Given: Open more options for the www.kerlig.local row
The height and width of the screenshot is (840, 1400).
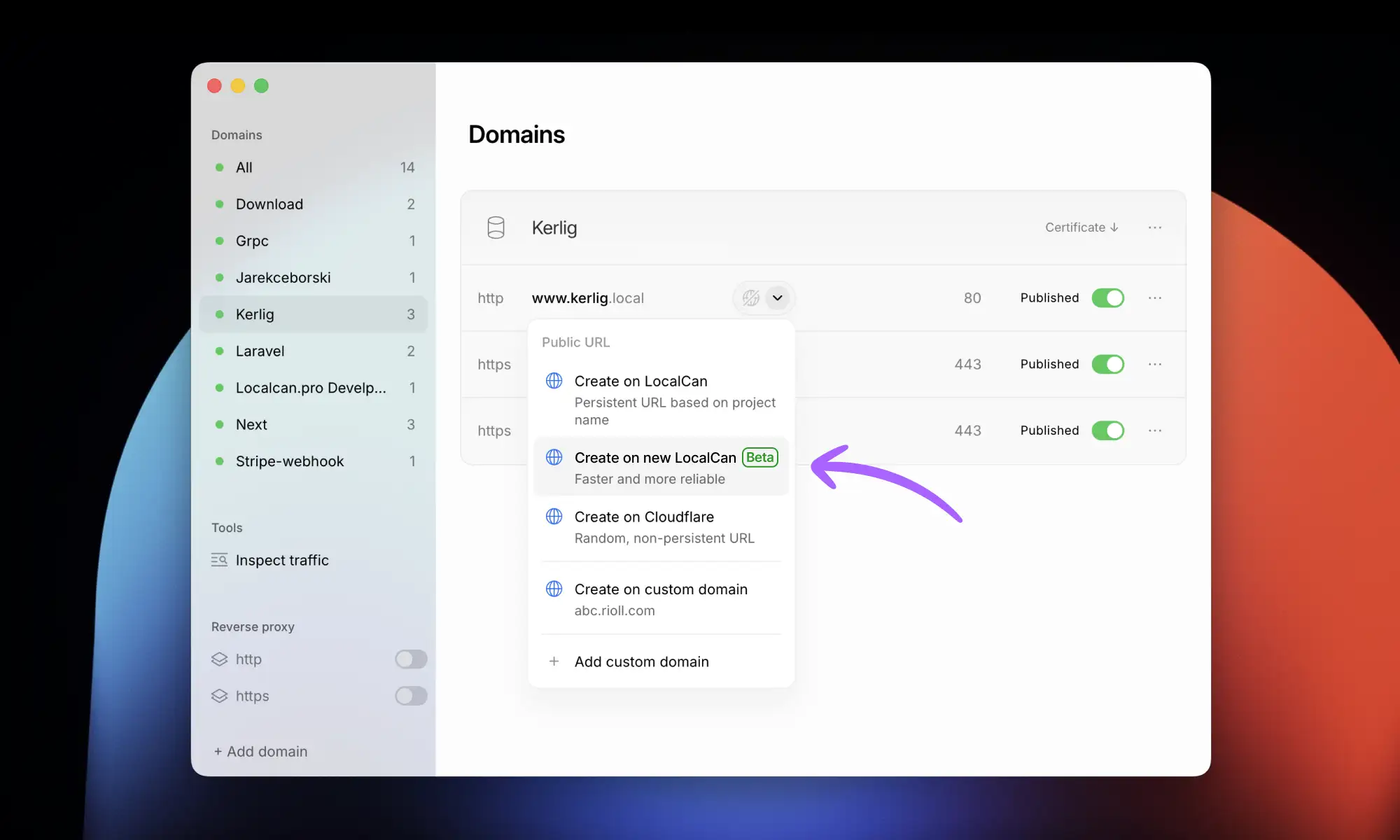Looking at the screenshot, I should [x=1155, y=298].
